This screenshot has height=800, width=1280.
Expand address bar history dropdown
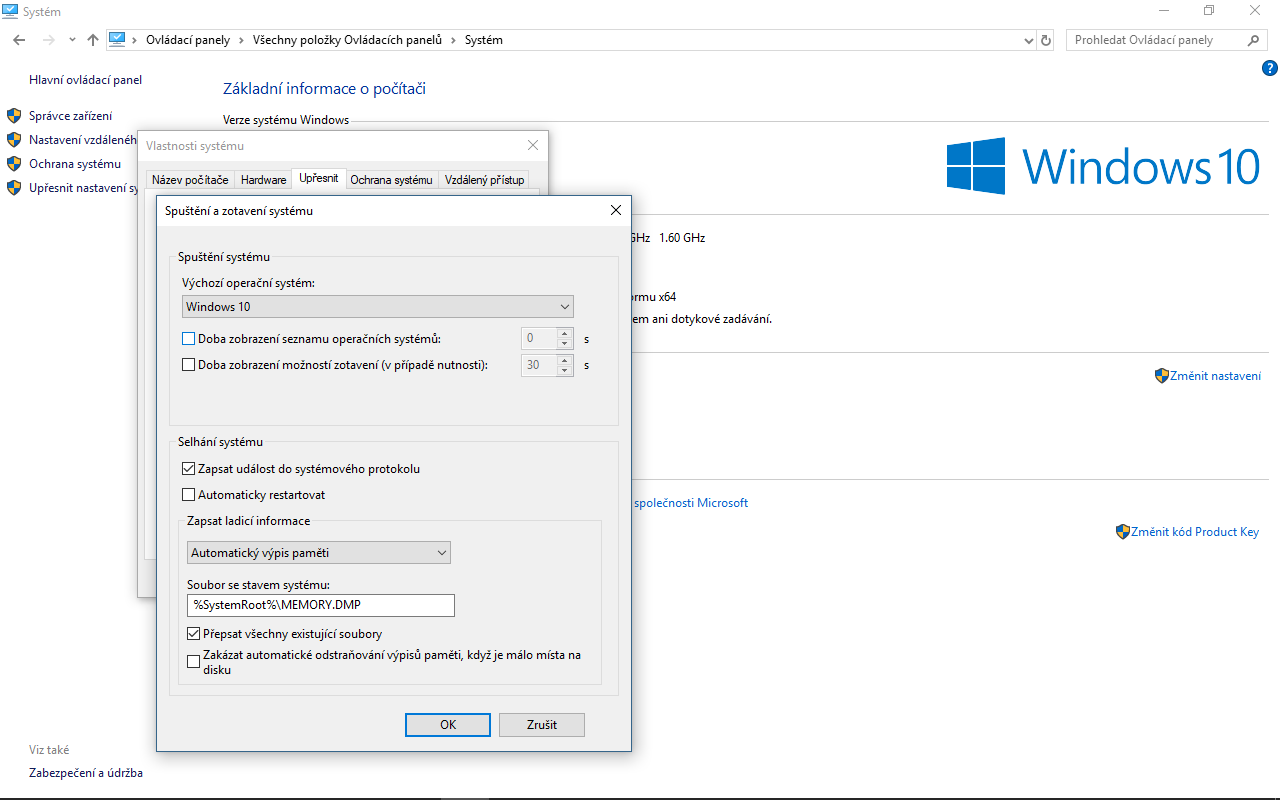pos(1030,41)
